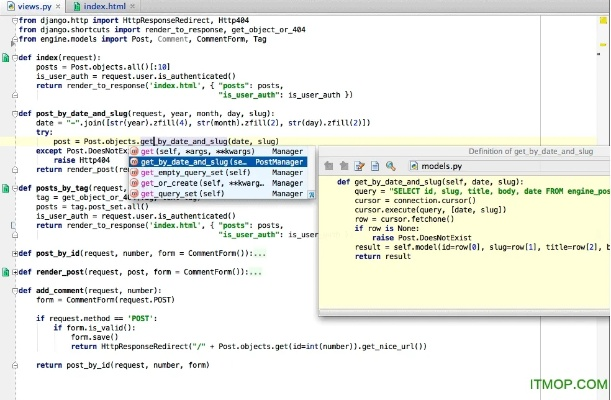
Task: Click 'return result' line in definition popup
Action: click(383, 257)
